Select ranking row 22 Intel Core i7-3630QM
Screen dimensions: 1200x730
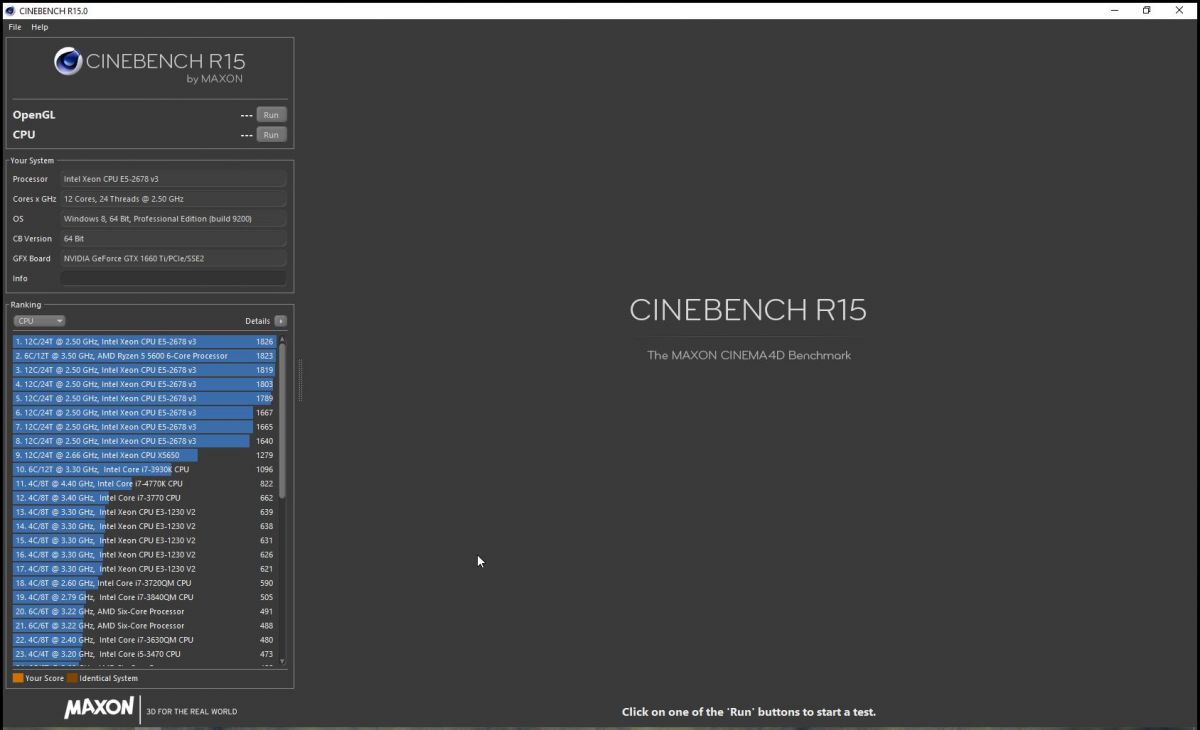[x=144, y=640]
